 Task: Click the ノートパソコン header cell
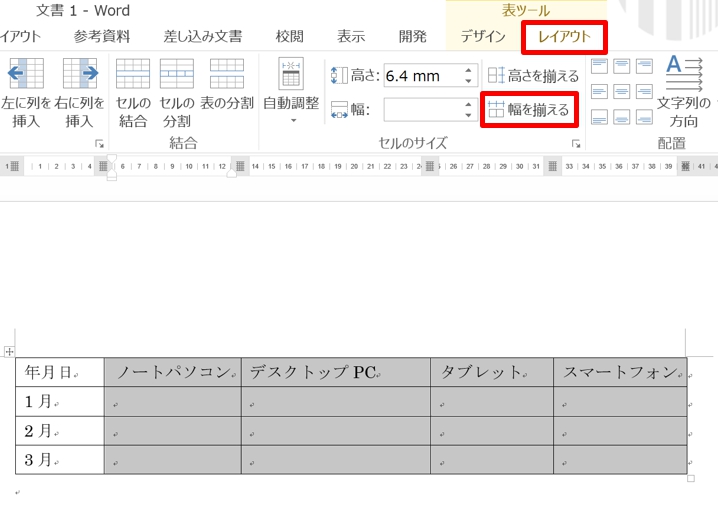point(173,372)
